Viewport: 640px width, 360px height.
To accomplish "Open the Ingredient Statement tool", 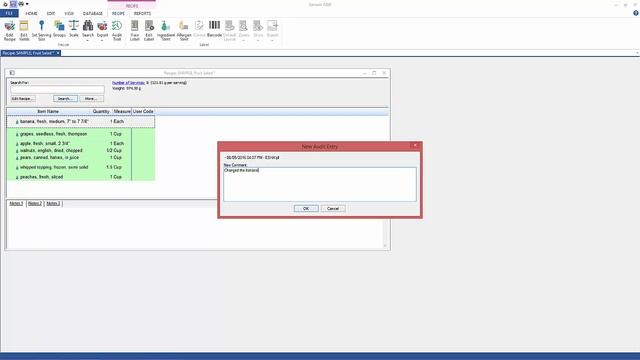I will click(x=166, y=31).
